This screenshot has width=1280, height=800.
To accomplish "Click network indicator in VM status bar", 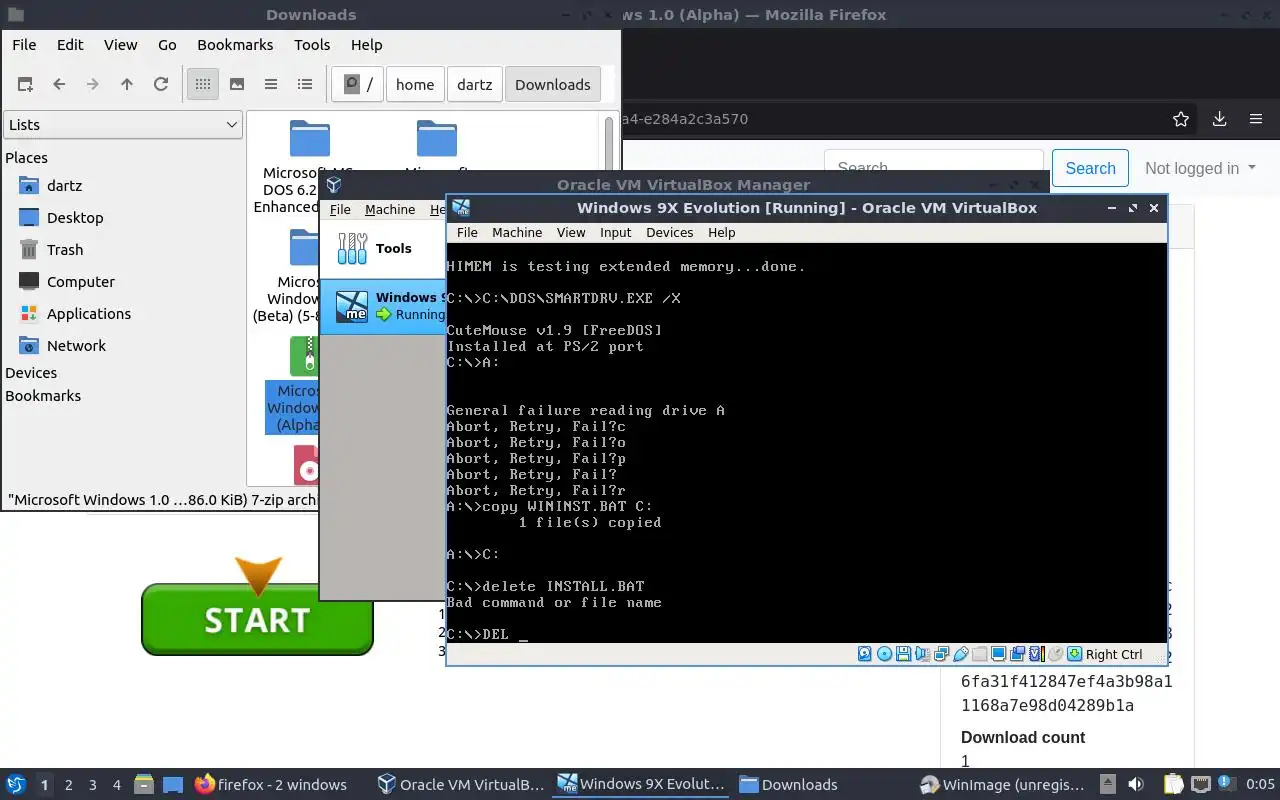I will pyautogui.click(x=942, y=654).
